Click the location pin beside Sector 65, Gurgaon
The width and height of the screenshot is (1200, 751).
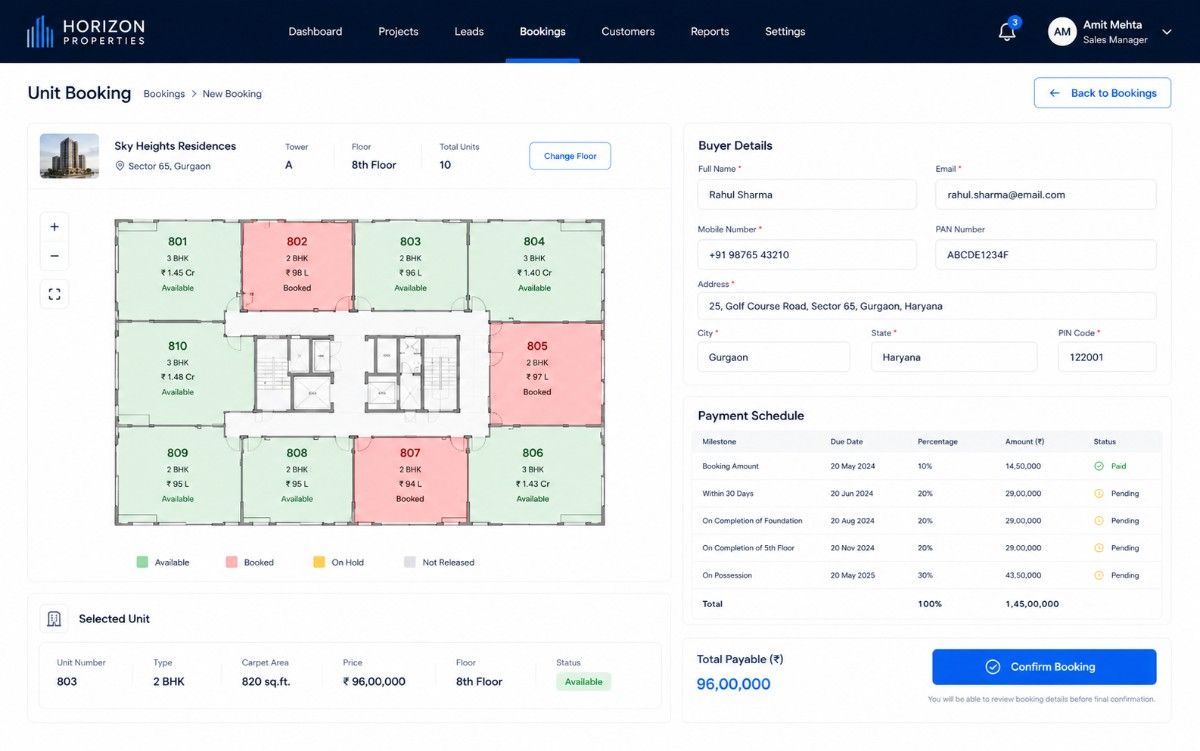coord(120,166)
